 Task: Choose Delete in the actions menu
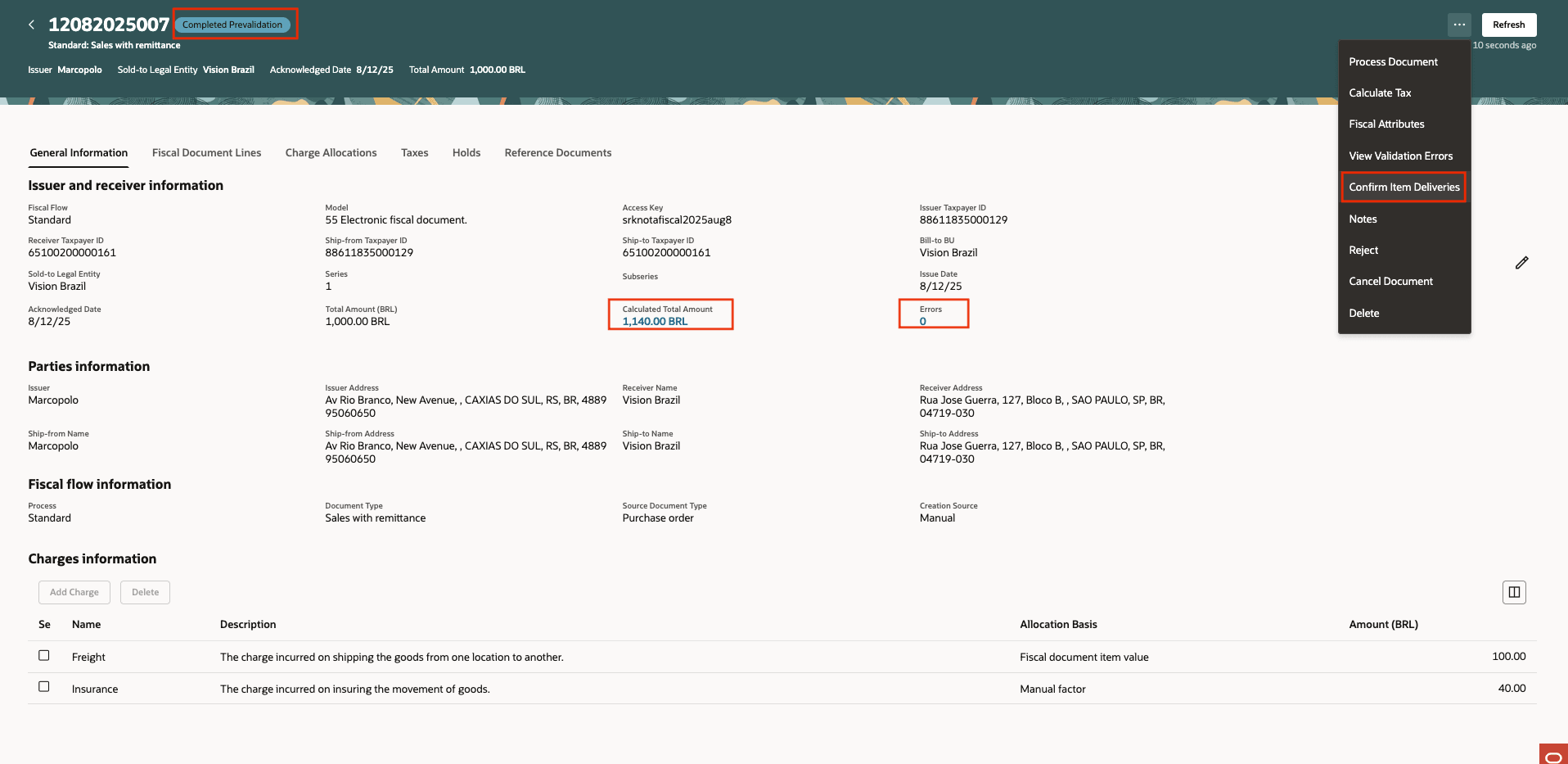1363,313
